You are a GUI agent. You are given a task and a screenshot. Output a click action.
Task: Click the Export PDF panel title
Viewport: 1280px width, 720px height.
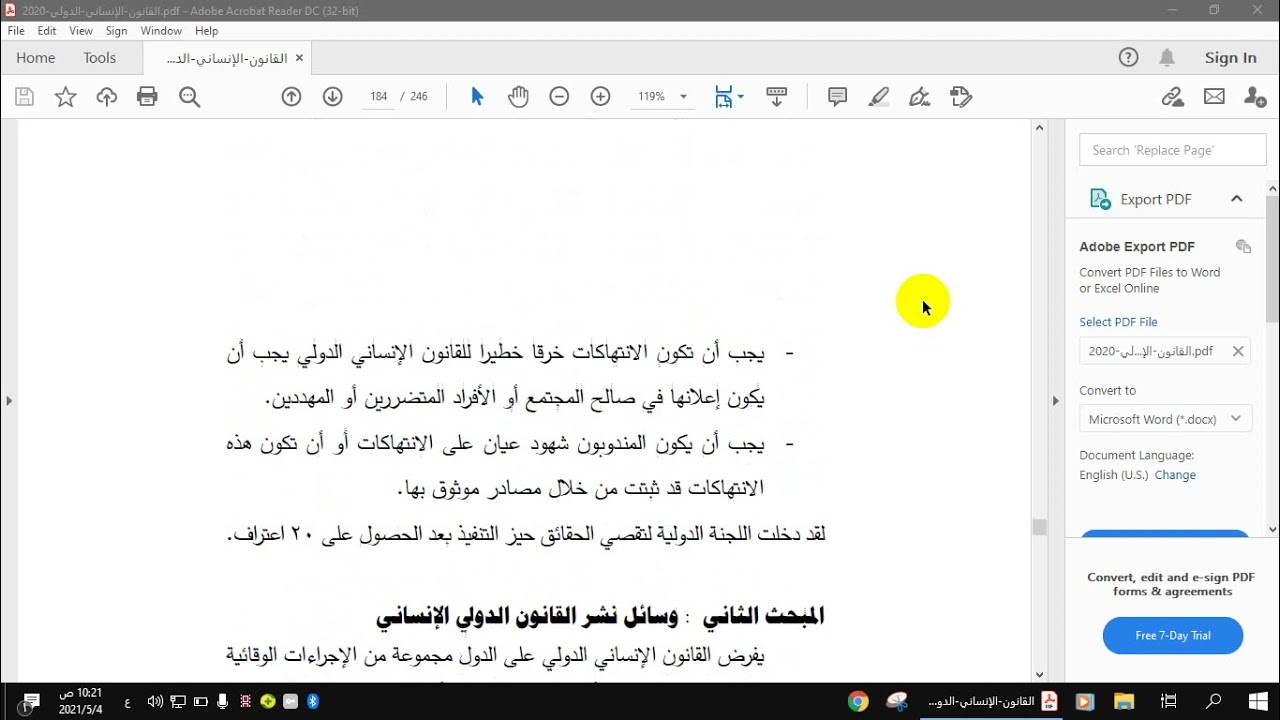click(x=1156, y=199)
